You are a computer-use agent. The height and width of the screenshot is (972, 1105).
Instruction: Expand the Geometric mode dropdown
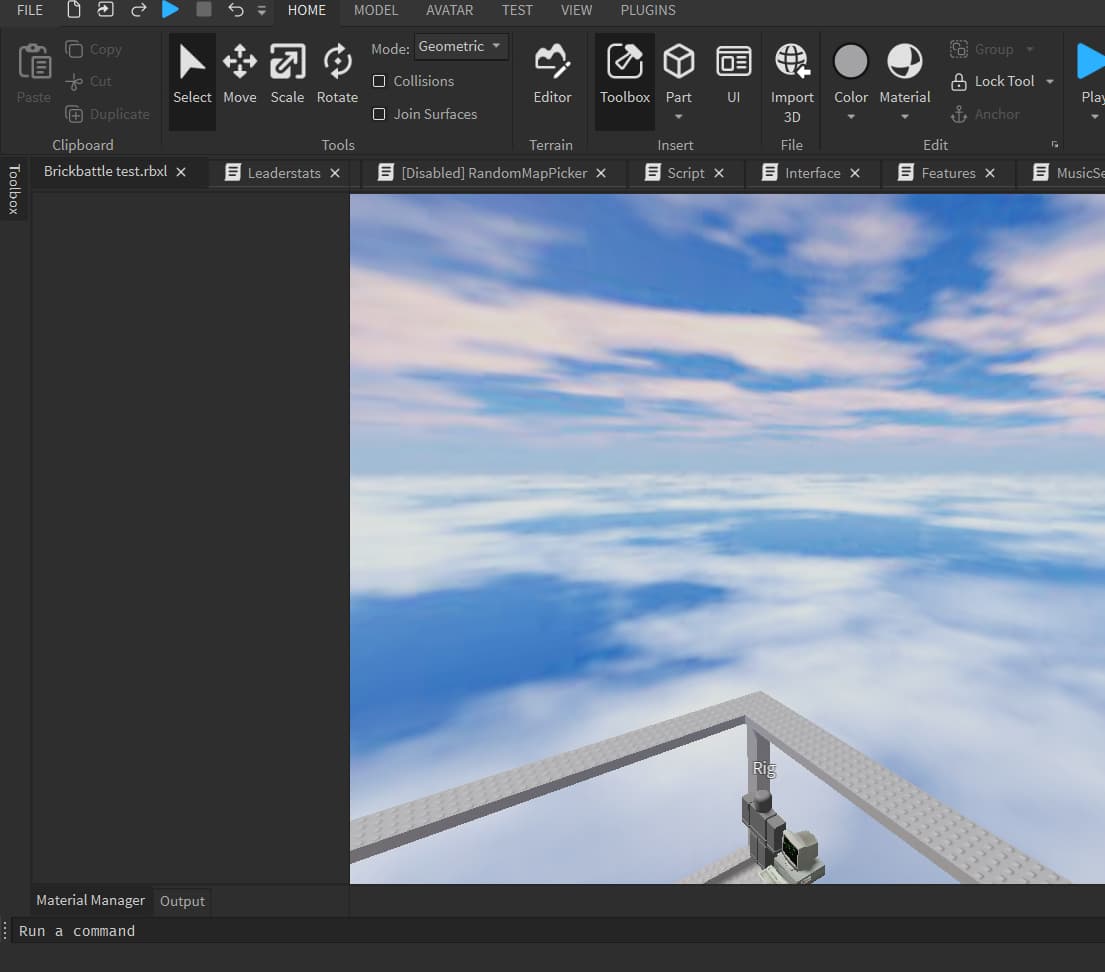tap(462, 47)
